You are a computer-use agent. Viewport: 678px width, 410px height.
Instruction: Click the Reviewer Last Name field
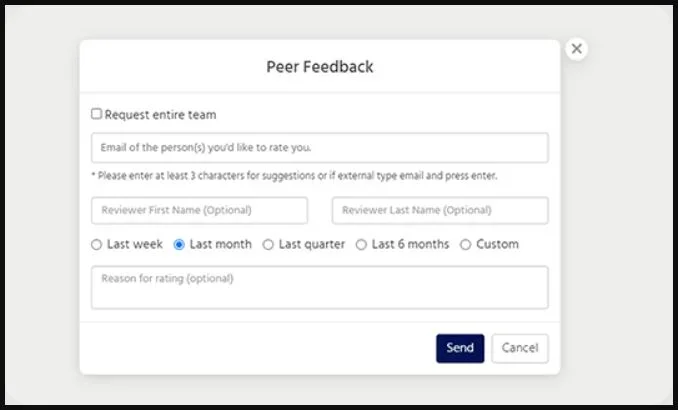click(440, 210)
